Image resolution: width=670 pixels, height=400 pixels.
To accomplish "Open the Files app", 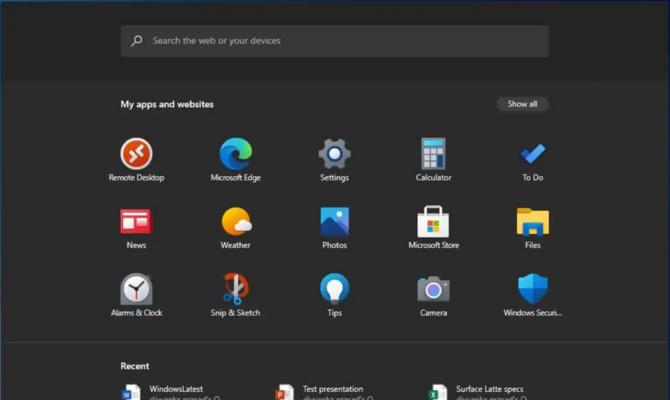I will 532,227.
